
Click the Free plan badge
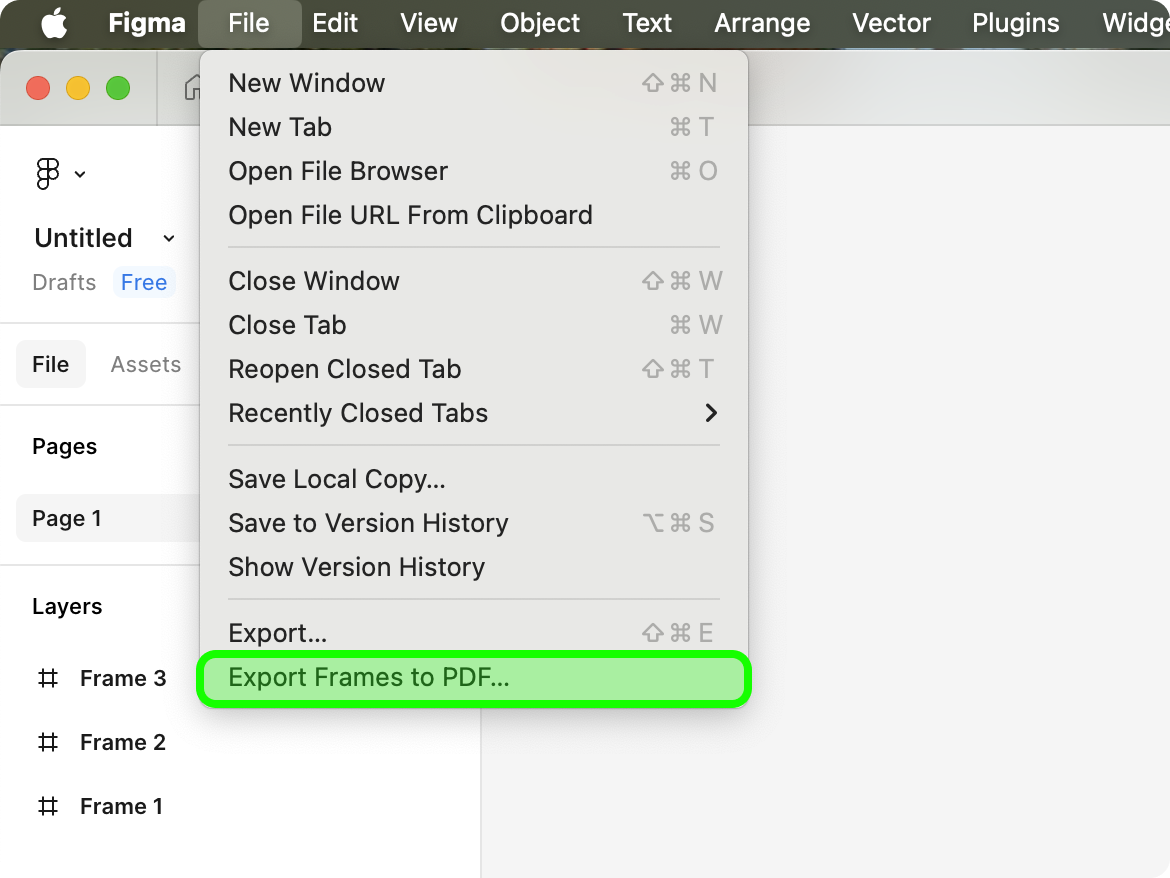(x=144, y=283)
